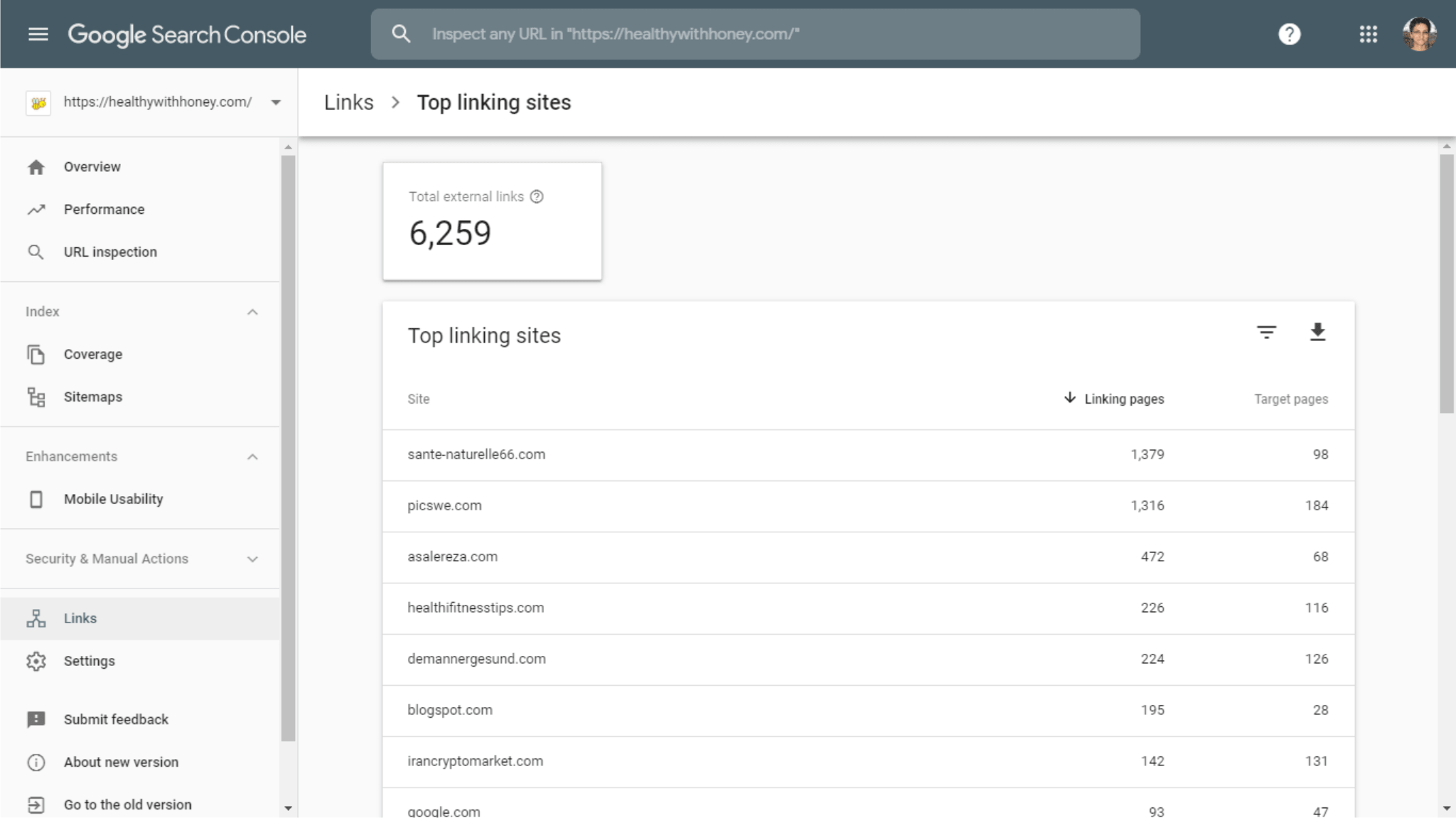Click the Submit feedback link
The image size is (1456, 818).
tap(116, 719)
